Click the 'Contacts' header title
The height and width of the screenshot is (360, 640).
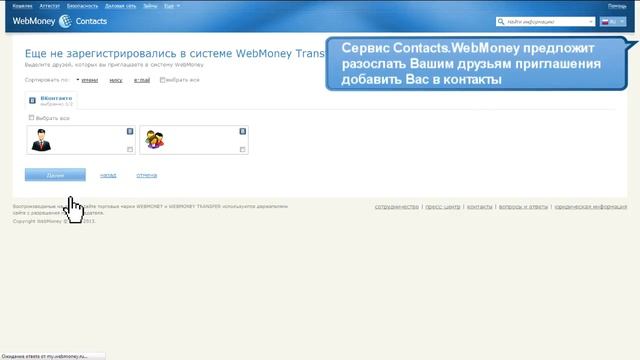tap(91, 21)
